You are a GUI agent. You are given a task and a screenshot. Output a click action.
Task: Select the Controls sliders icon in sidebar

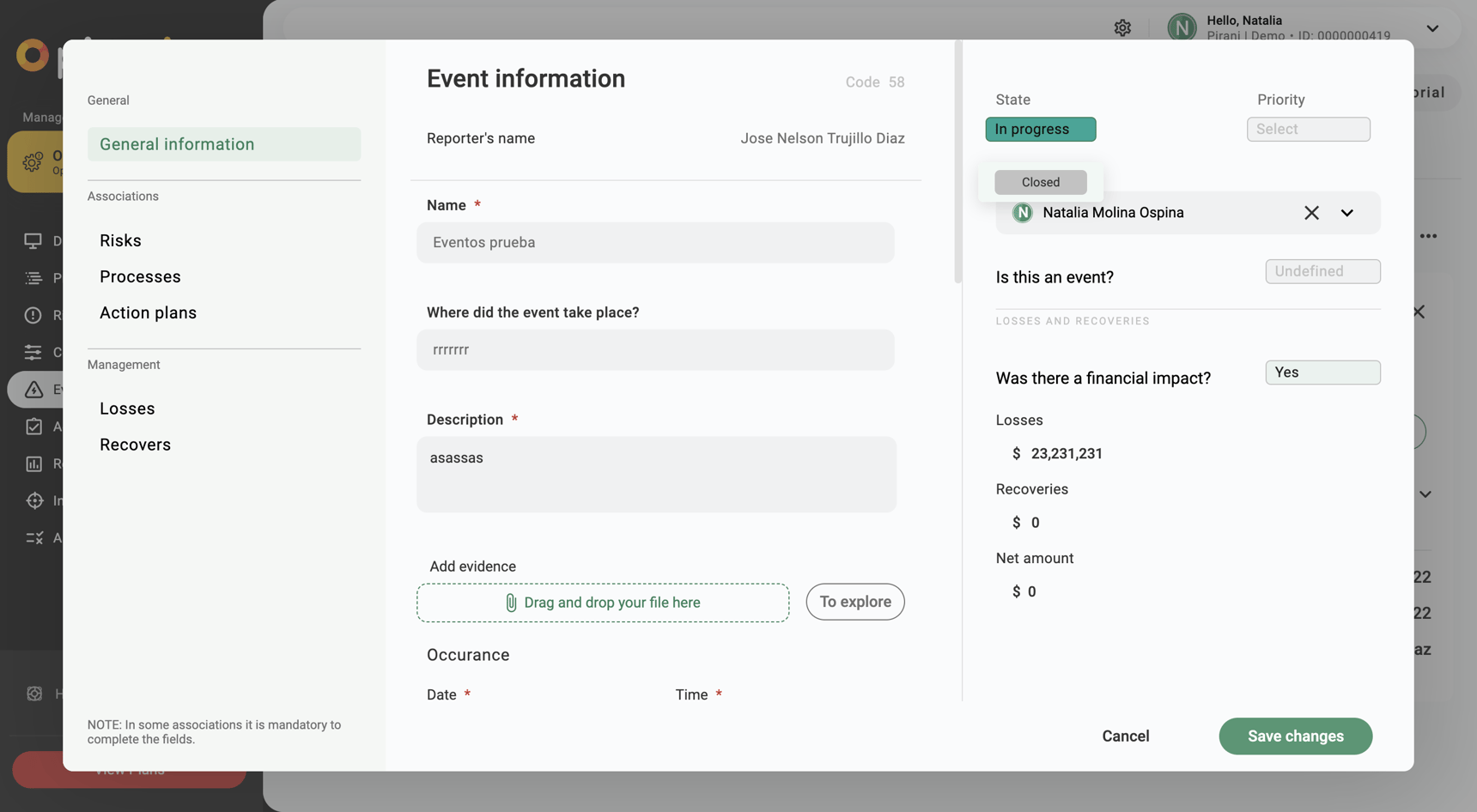point(34,352)
